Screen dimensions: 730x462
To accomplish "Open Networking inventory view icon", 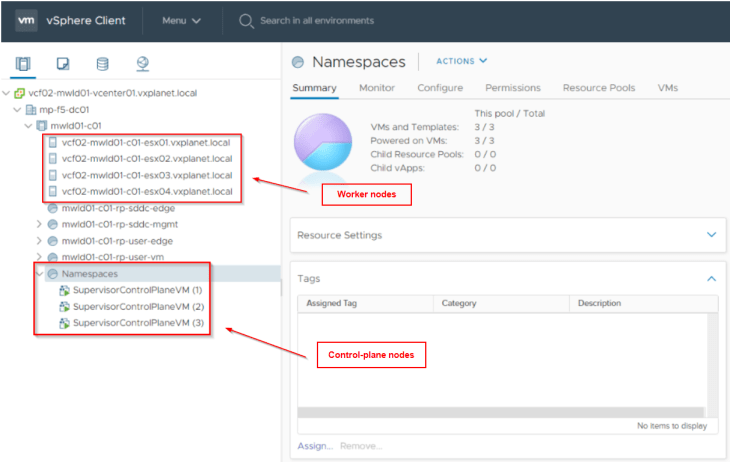I will coord(142,64).
